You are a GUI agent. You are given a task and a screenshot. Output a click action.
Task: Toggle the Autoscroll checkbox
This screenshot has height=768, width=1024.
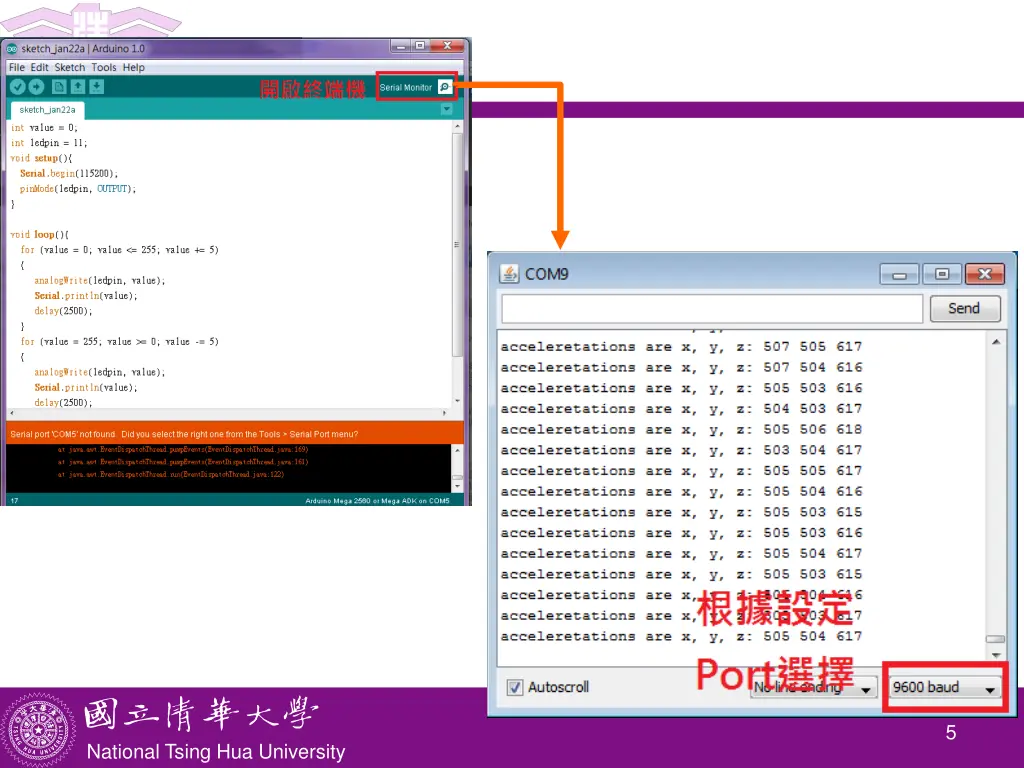click(515, 687)
